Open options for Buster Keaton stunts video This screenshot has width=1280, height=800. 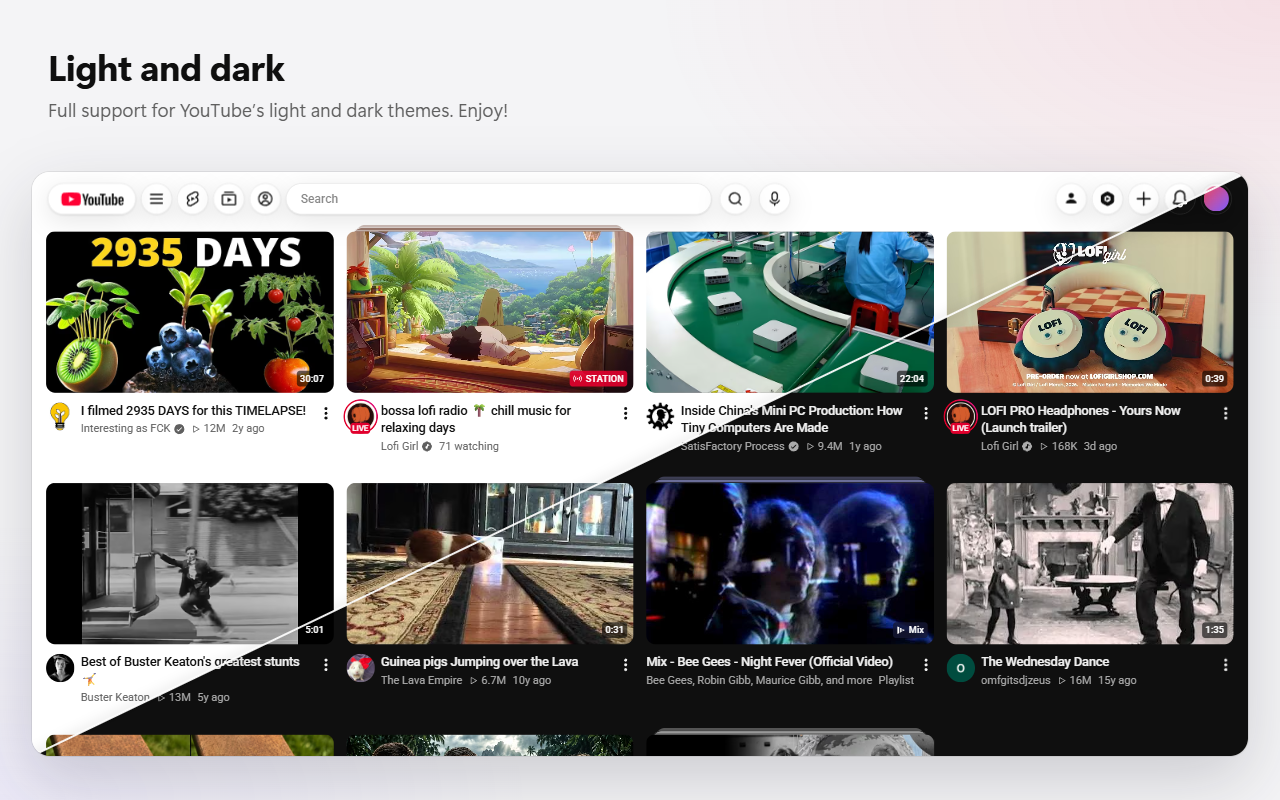click(x=325, y=664)
